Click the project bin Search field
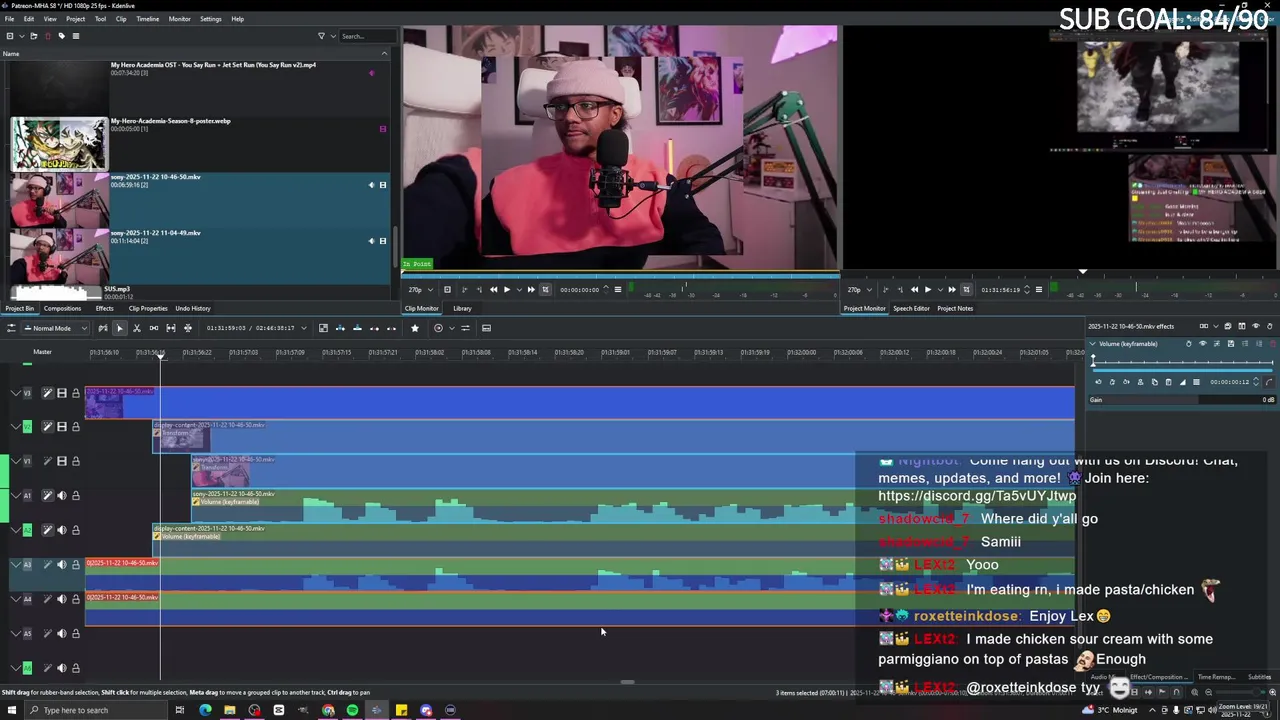Viewport: 1280px width, 720px height. [x=366, y=36]
